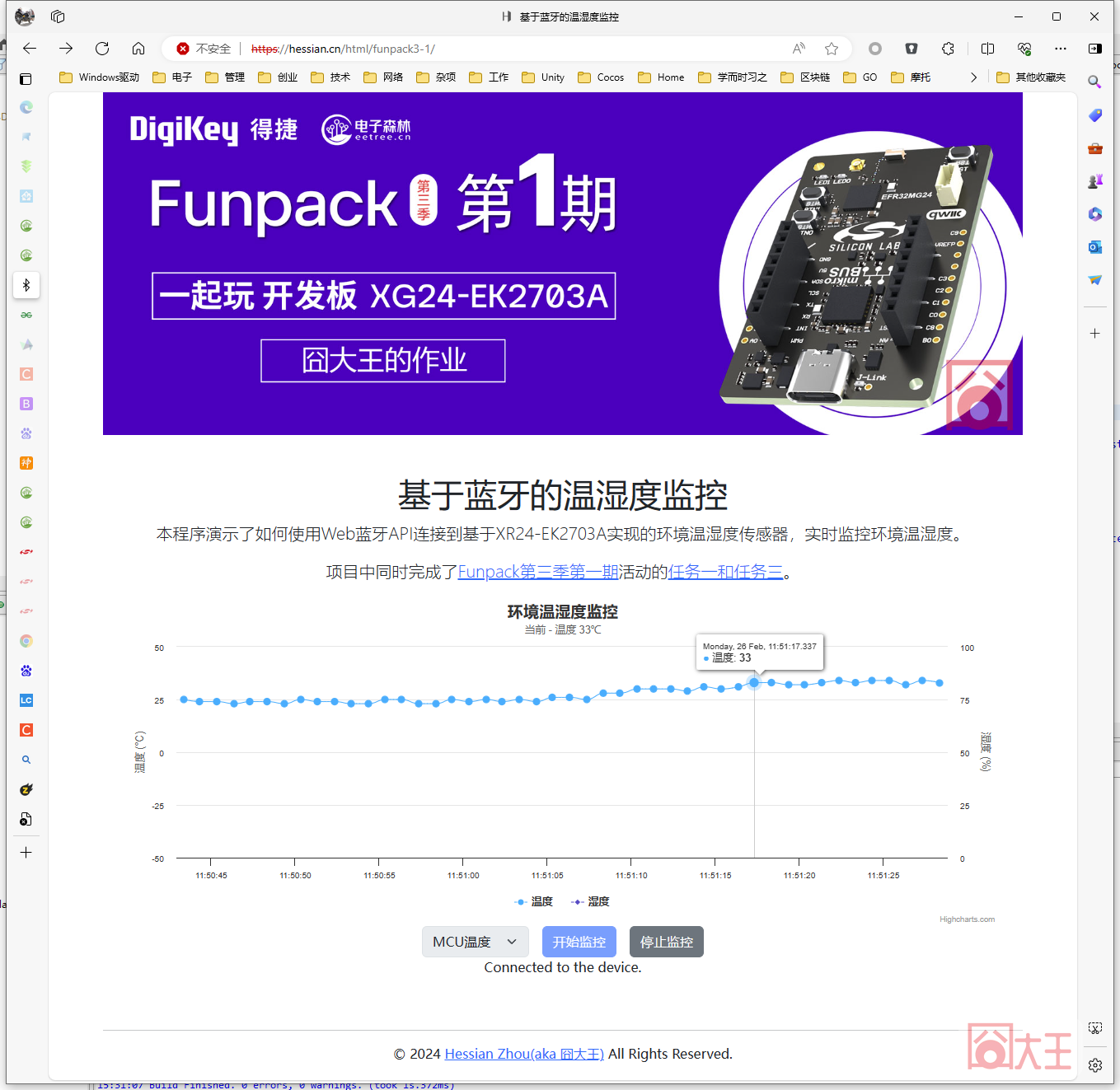Click the screenshot tool icon above sidebar gear
The width and height of the screenshot is (1120, 1090).
point(1095,1028)
